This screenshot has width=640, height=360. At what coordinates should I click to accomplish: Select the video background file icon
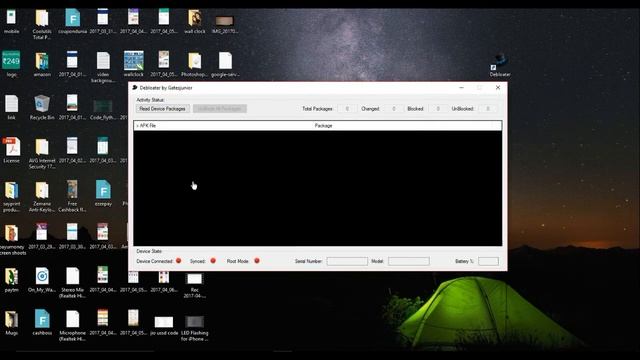click(x=103, y=67)
